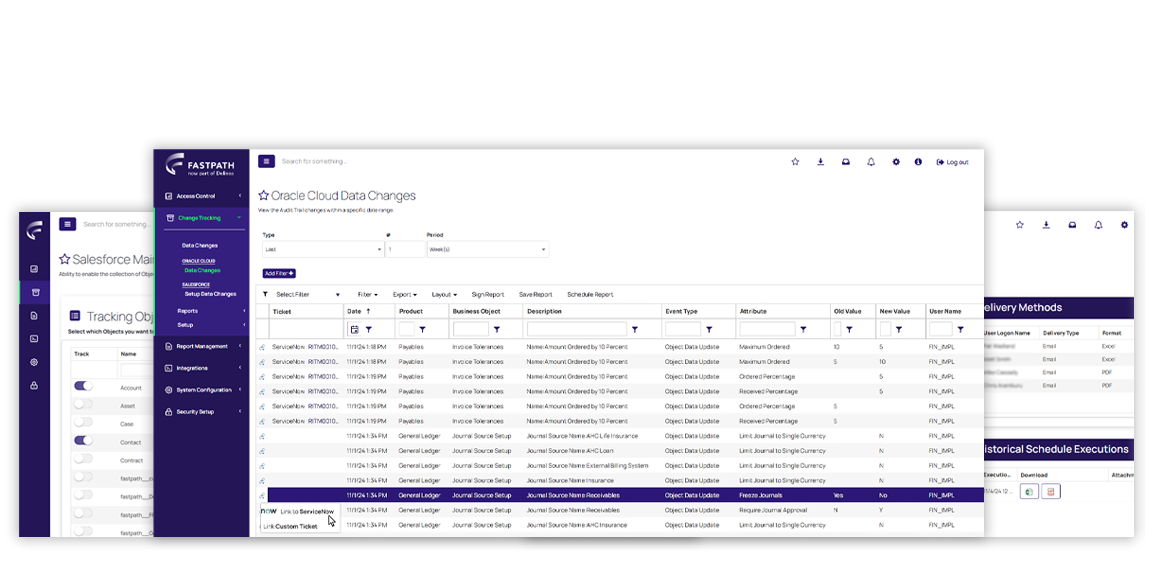Click the gear icon in Salesforce sidebar

click(34, 362)
